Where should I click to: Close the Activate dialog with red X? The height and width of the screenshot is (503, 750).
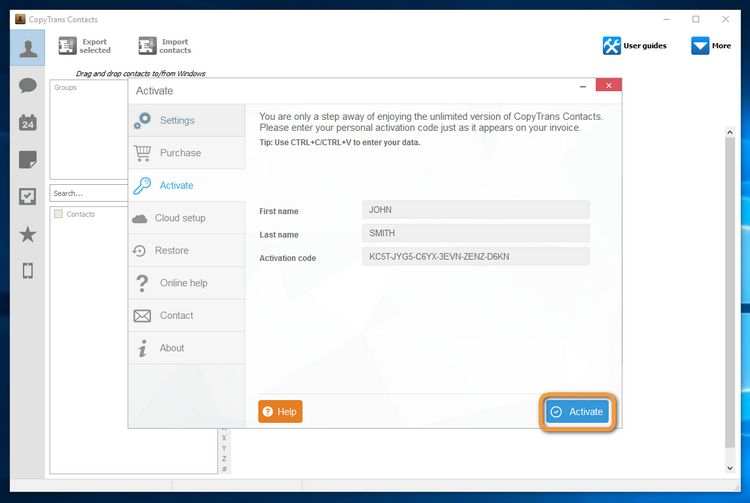pos(609,85)
